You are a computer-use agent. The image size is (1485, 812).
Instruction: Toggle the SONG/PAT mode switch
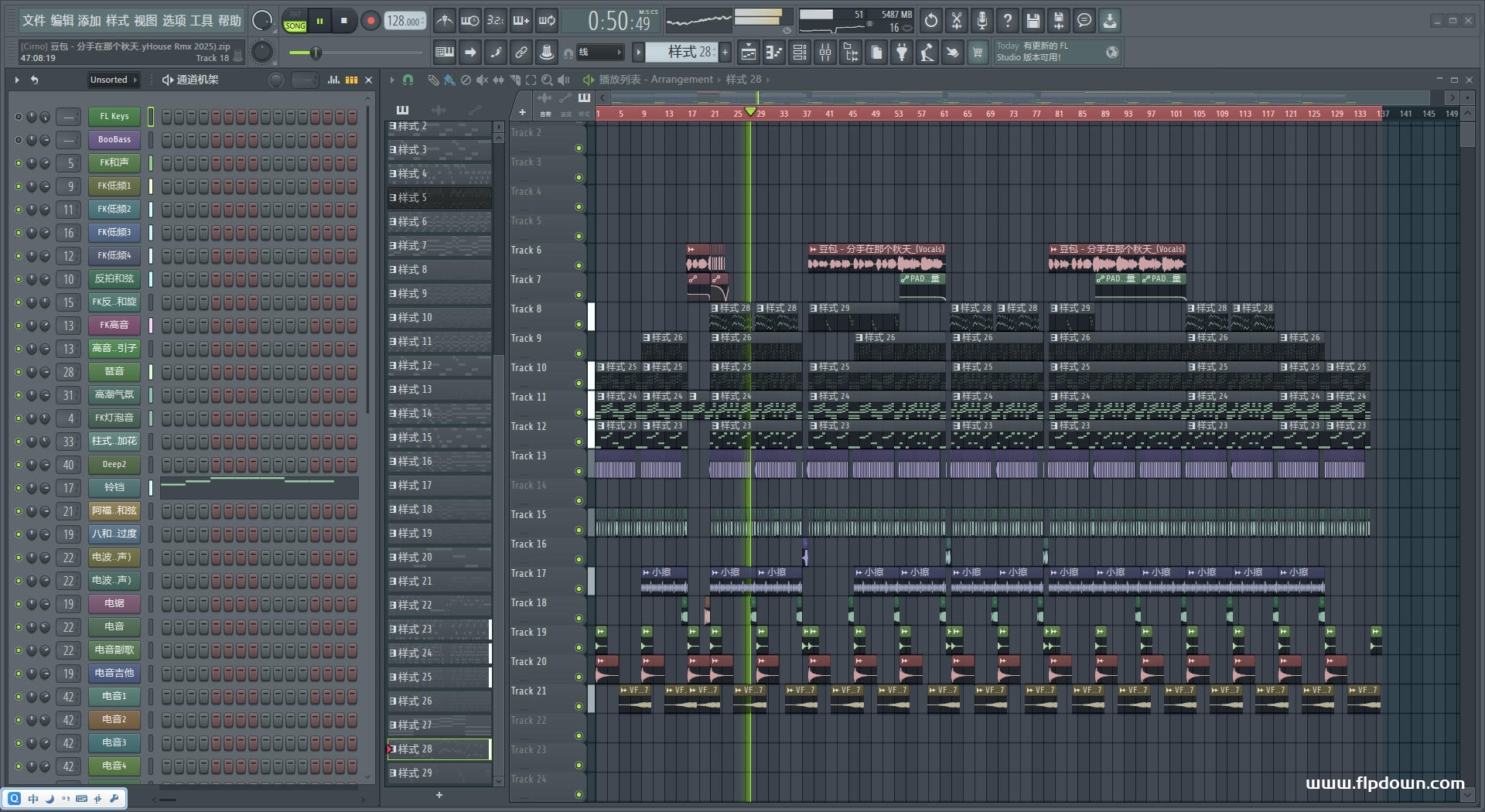click(x=295, y=21)
